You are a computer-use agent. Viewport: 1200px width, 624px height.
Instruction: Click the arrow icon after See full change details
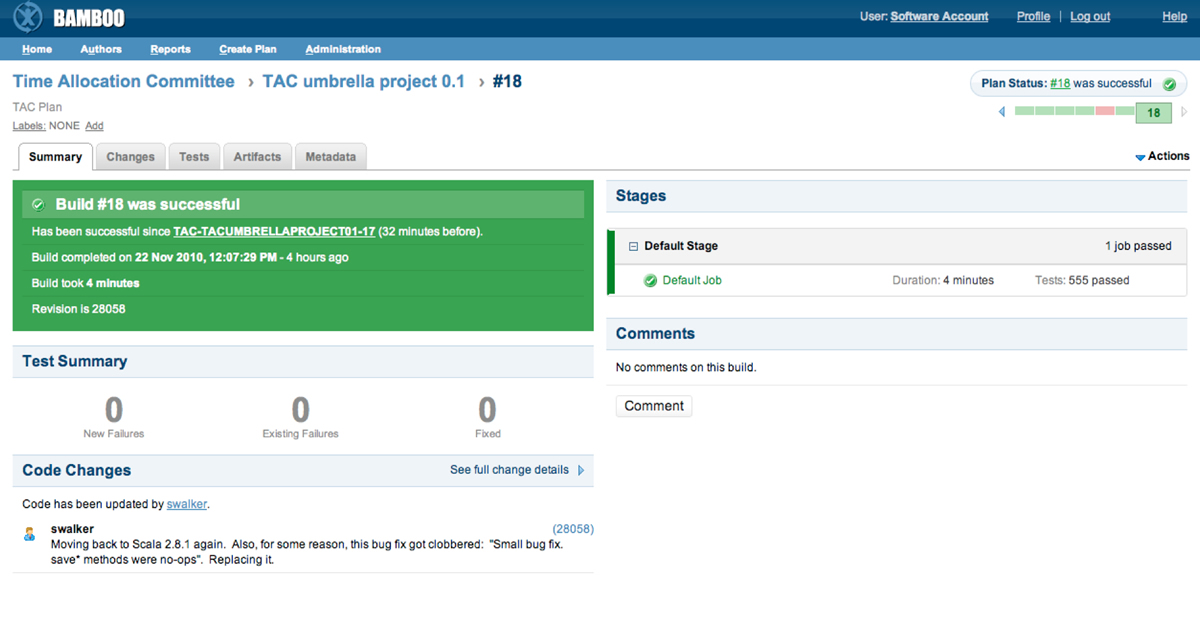[581, 470]
